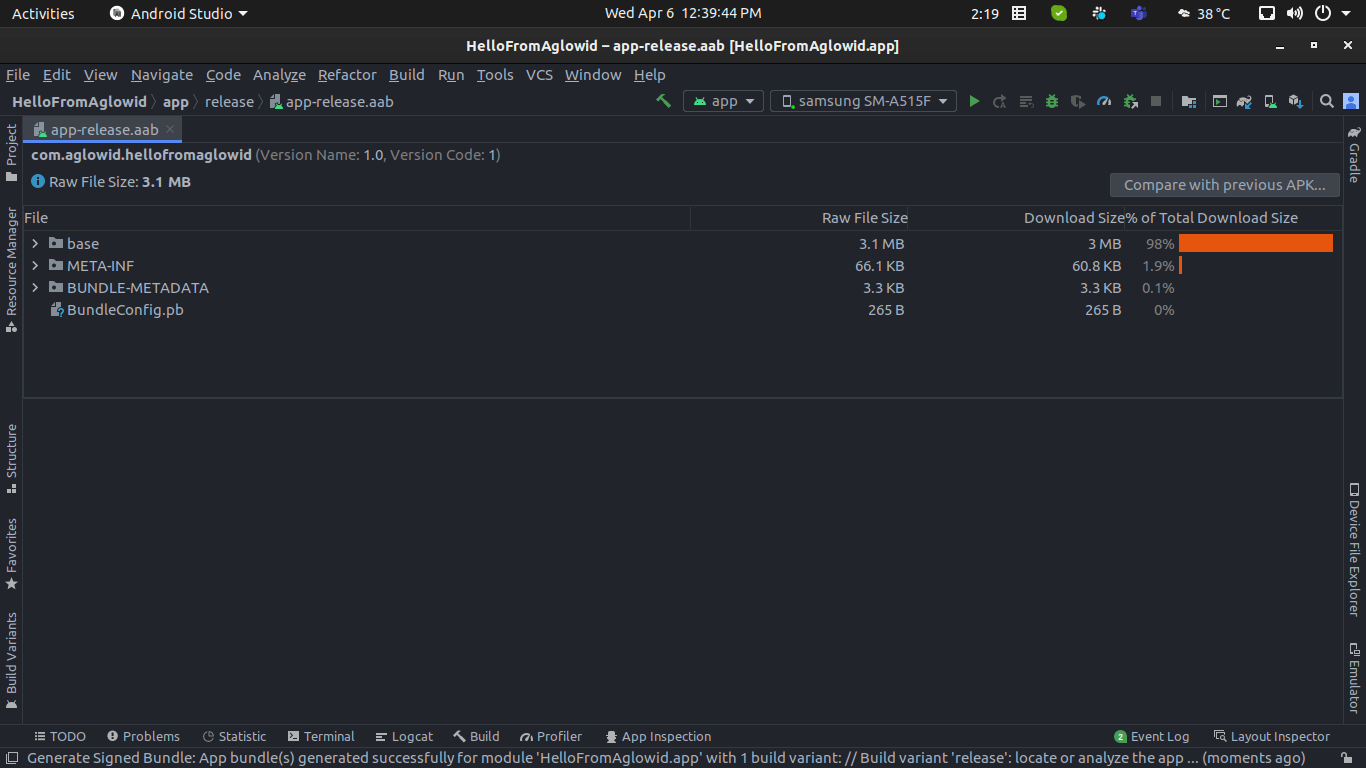The height and width of the screenshot is (768, 1366).
Task: Expand the base folder in the tree
Action: (x=35, y=243)
